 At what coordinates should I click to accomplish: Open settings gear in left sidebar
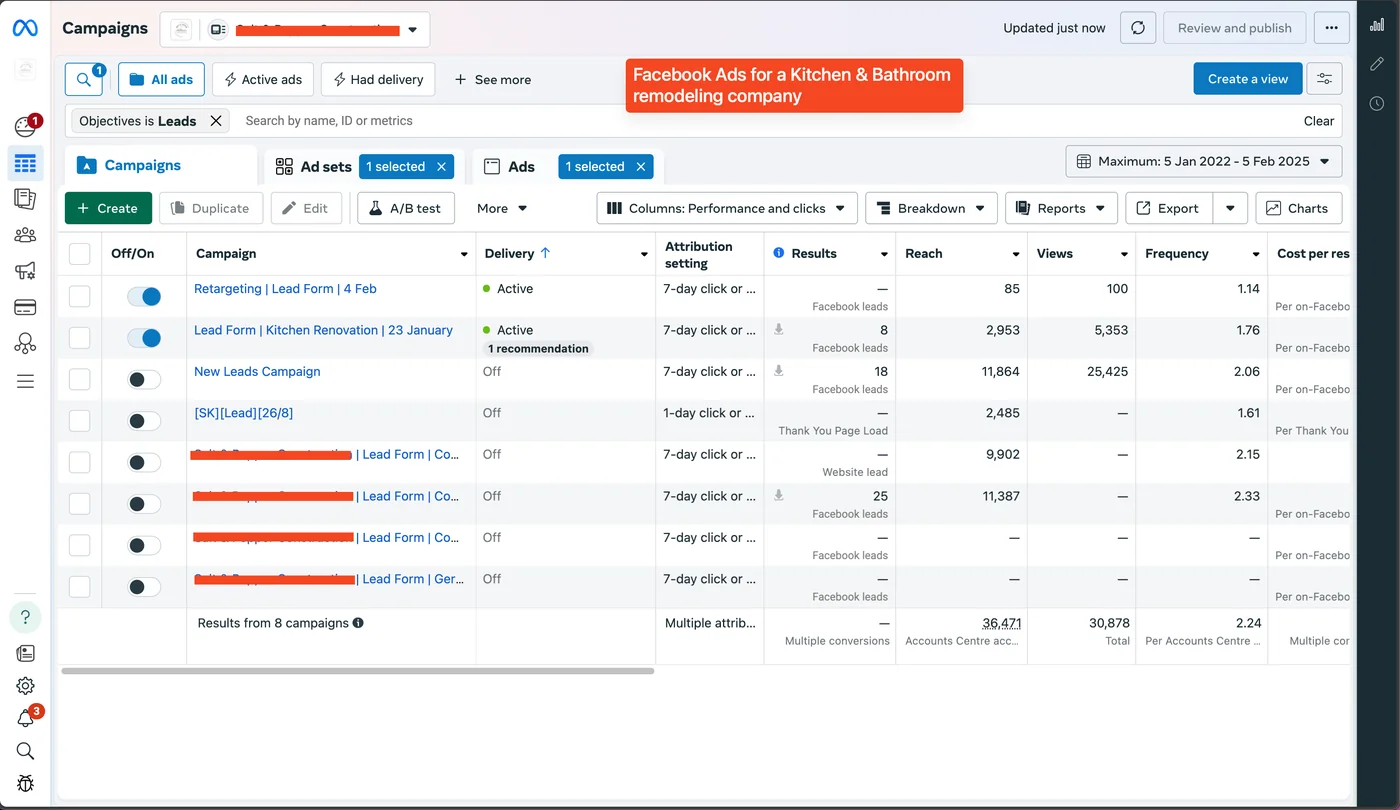click(x=25, y=685)
